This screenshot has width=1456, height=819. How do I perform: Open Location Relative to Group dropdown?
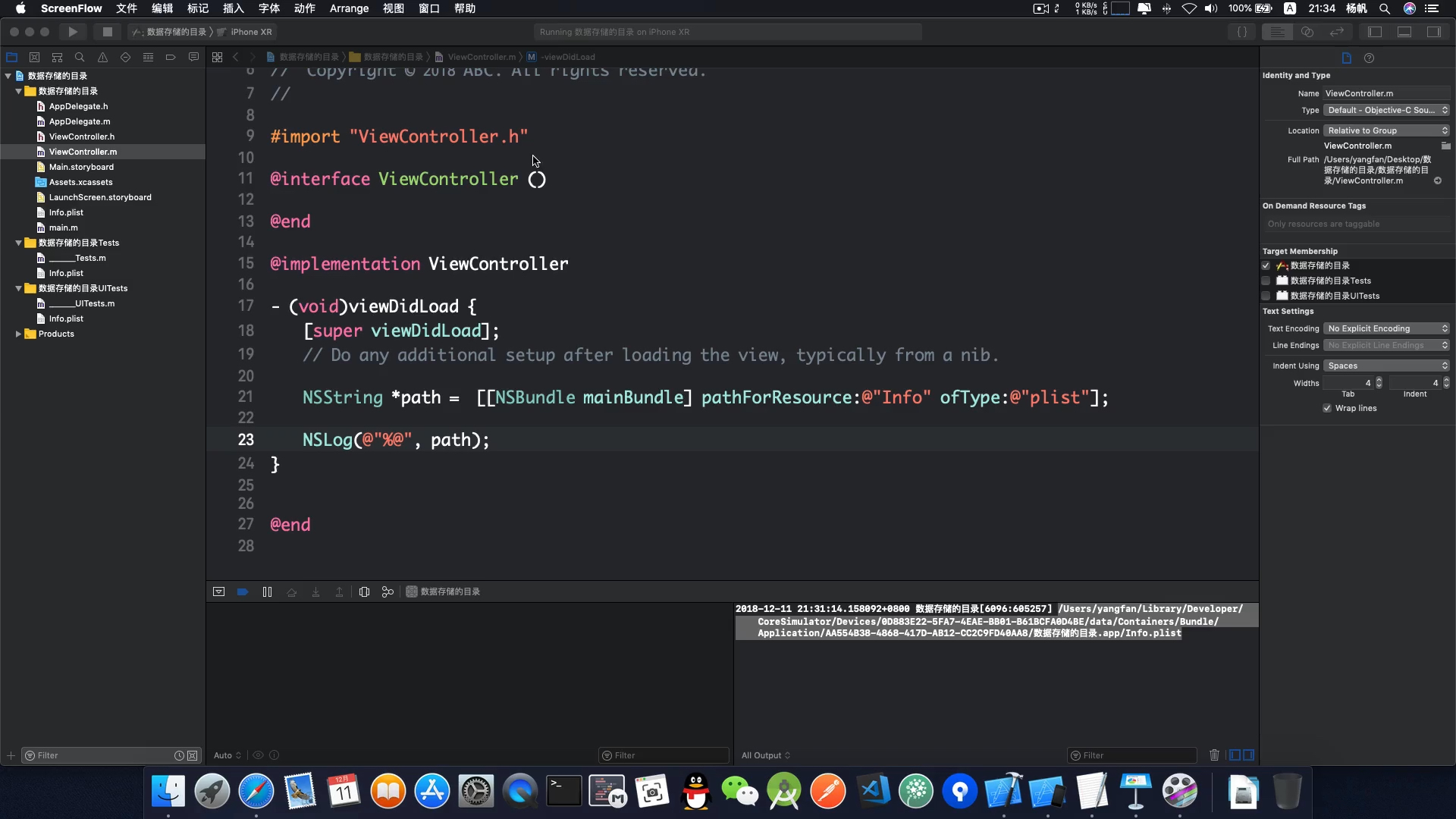pyautogui.click(x=1387, y=130)
